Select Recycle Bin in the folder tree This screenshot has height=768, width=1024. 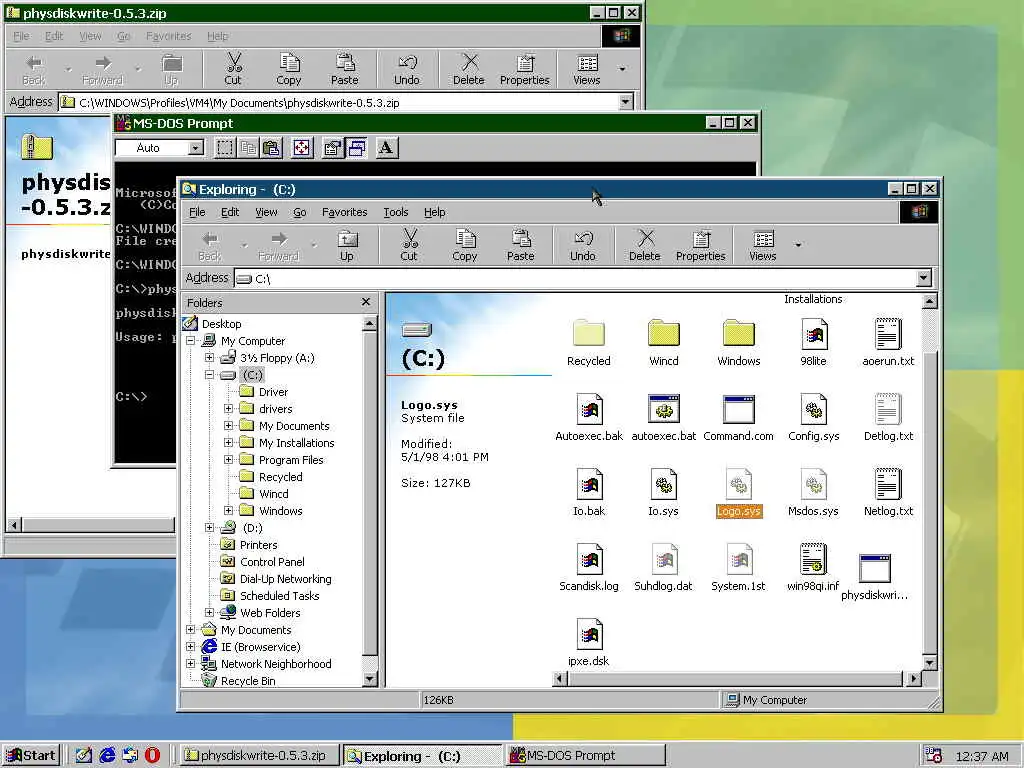coord(248,680)
